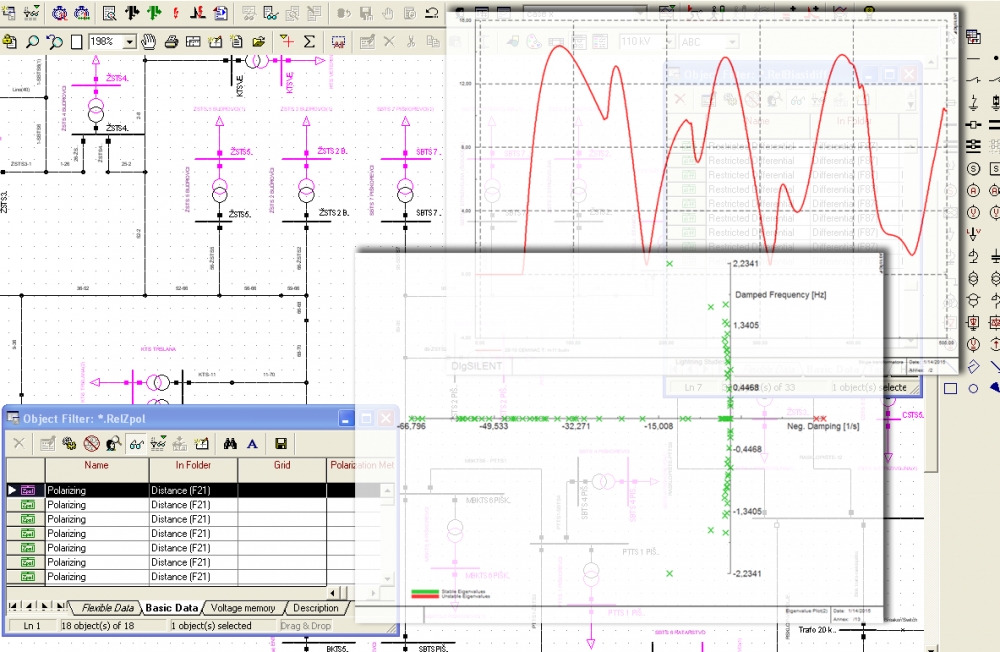Click the jump-to-last tab navigation arrow

(60, 606)
